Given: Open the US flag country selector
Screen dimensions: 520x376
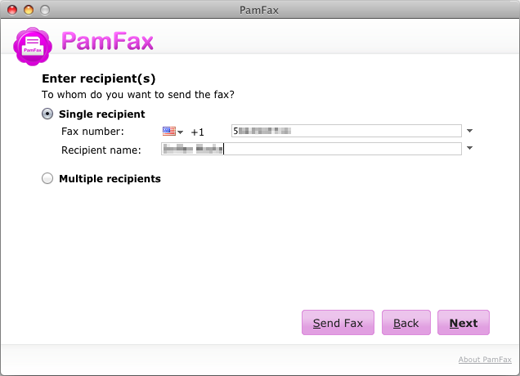Looking at the screenshot, I should (x=172, y=131).
